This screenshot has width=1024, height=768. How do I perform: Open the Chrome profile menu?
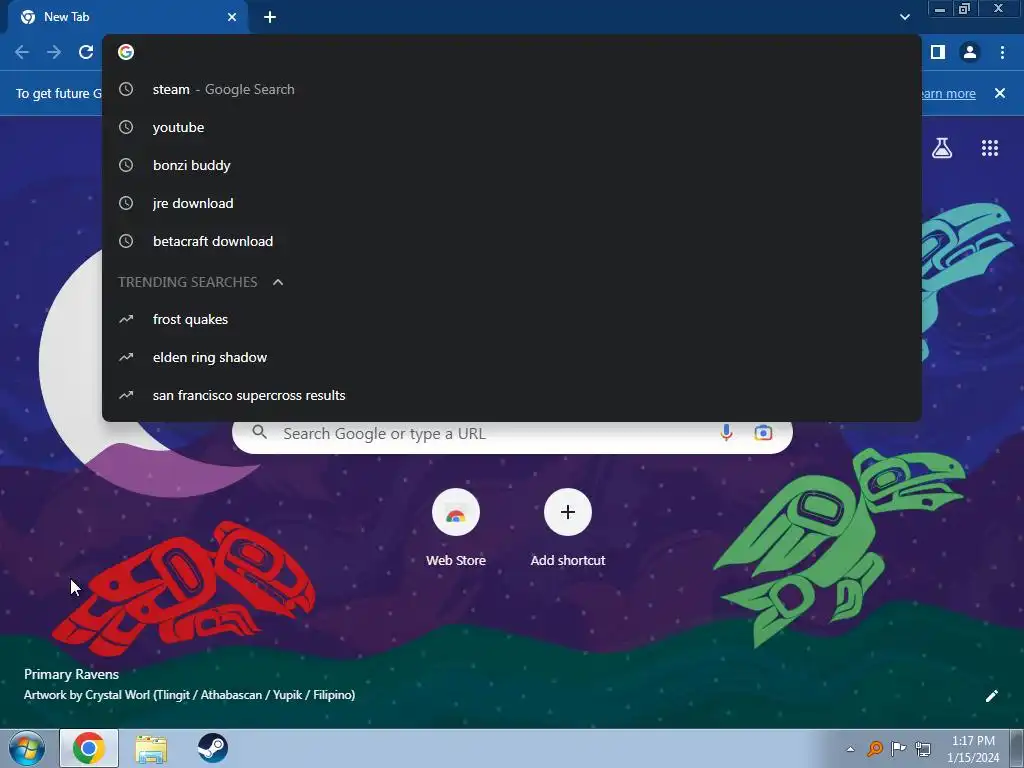[x=970, y=52]
